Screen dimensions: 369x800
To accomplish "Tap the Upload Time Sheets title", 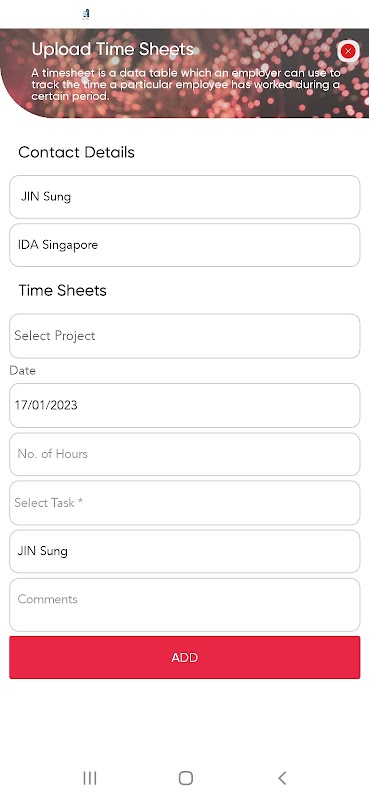I will (112, 49).
